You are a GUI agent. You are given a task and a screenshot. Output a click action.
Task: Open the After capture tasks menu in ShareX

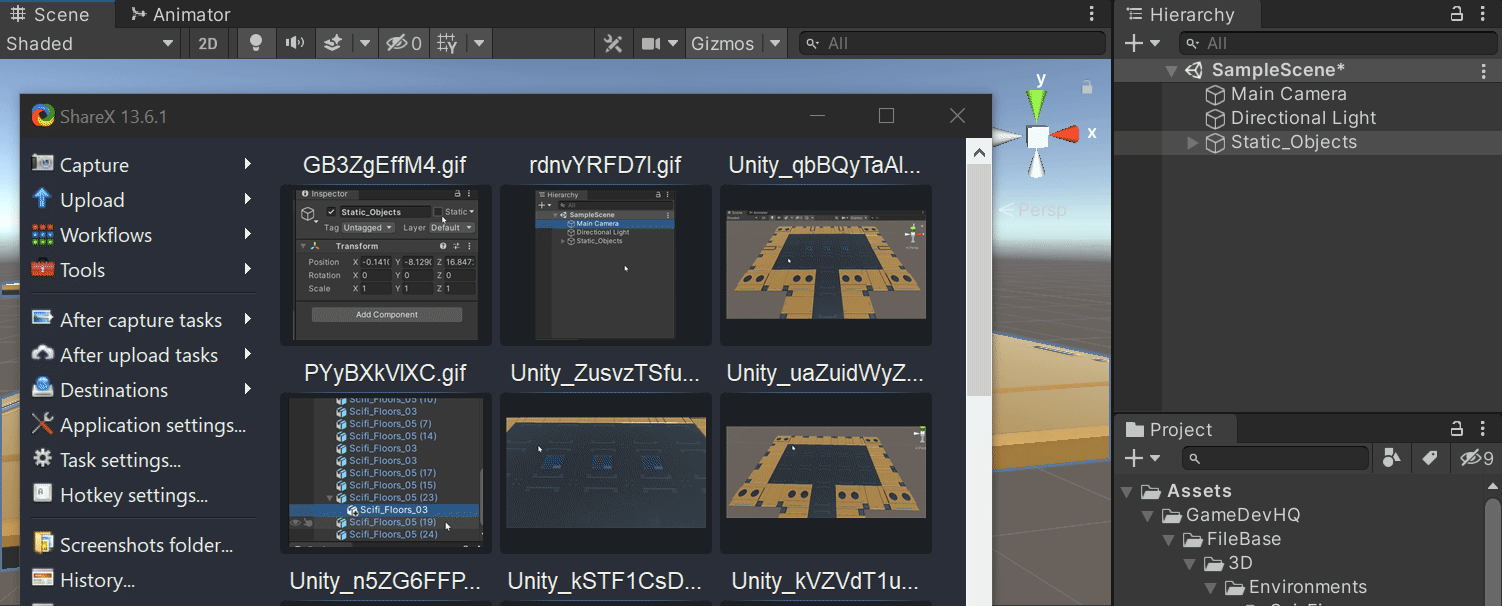[x=142, y=319]
